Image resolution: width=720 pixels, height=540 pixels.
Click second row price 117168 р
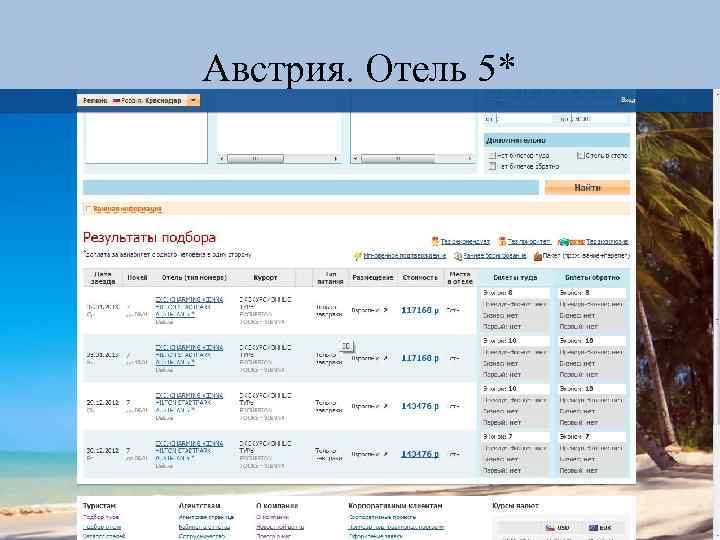pyautogui.click(x=420, y=358)
